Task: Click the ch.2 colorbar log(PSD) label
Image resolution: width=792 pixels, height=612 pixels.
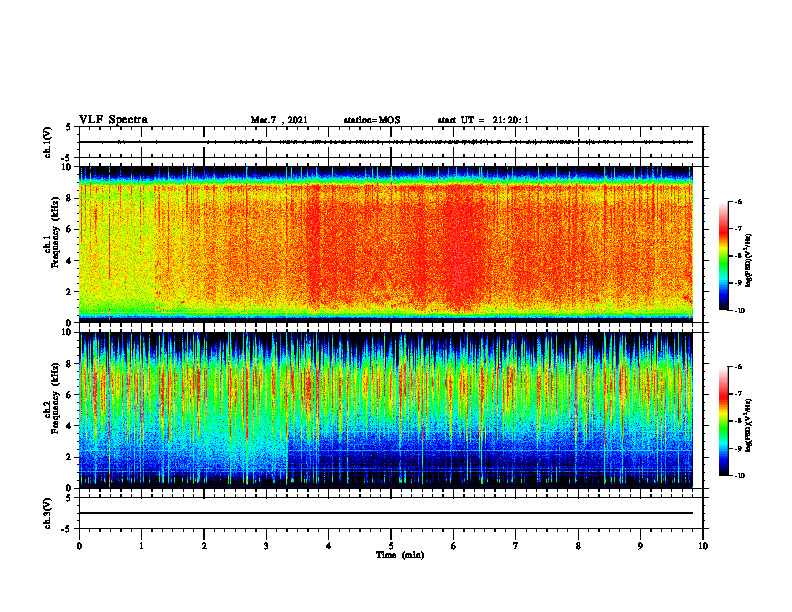Action: pyautogui.click(x=748, y=426)
